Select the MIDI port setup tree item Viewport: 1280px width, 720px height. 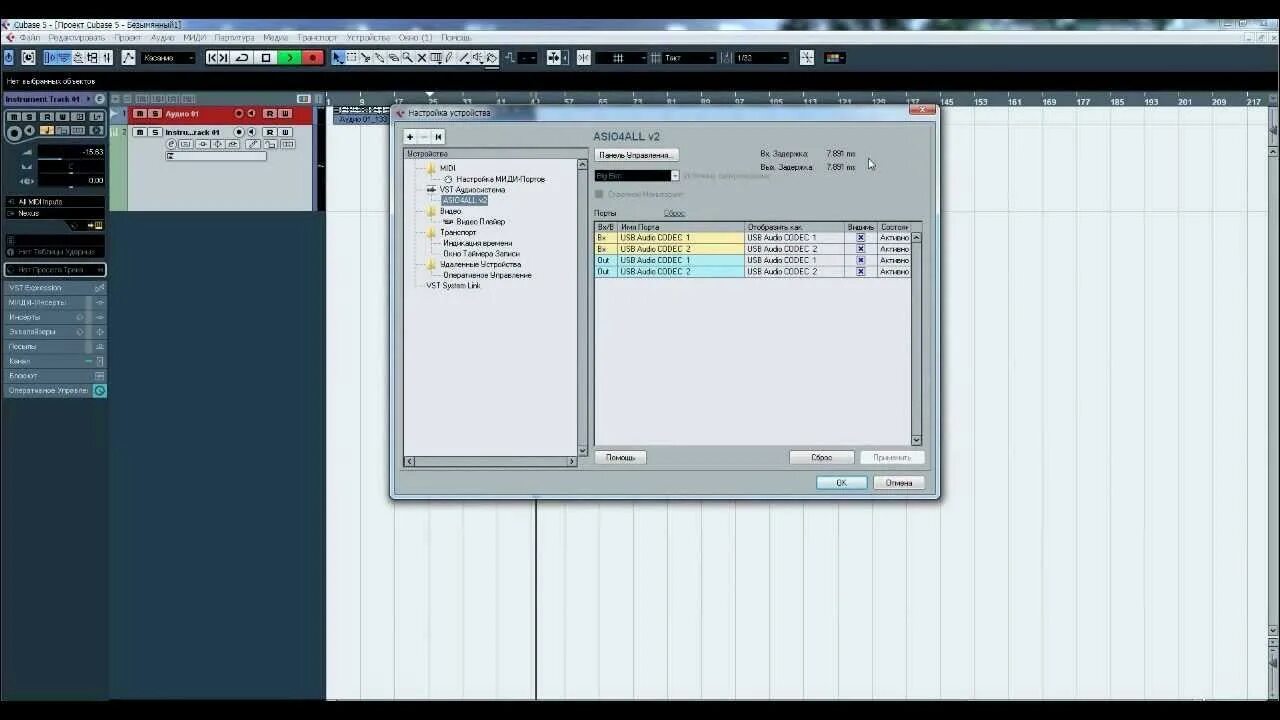click(500, 179)
